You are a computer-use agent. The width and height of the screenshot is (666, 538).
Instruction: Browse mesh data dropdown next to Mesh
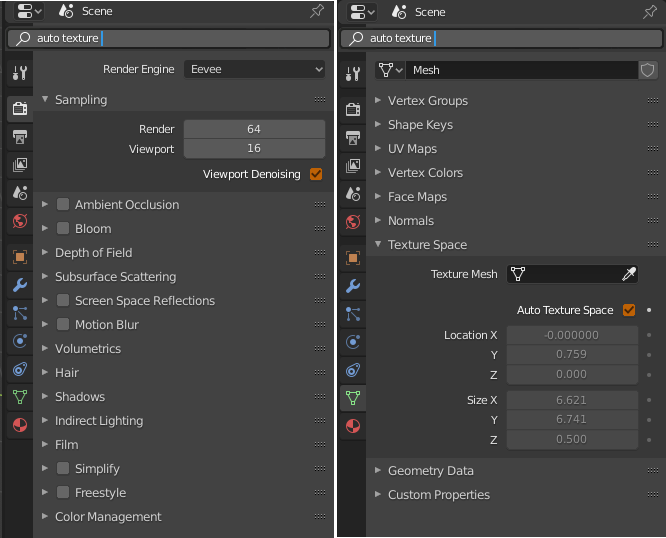(x=390, y=70)
